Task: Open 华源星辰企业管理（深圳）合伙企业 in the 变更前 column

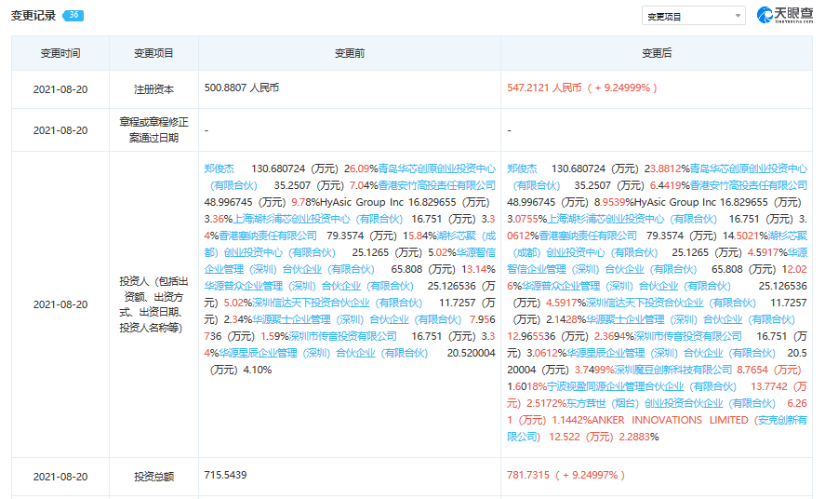Action: pyautogui.click(x=324, y=353)
